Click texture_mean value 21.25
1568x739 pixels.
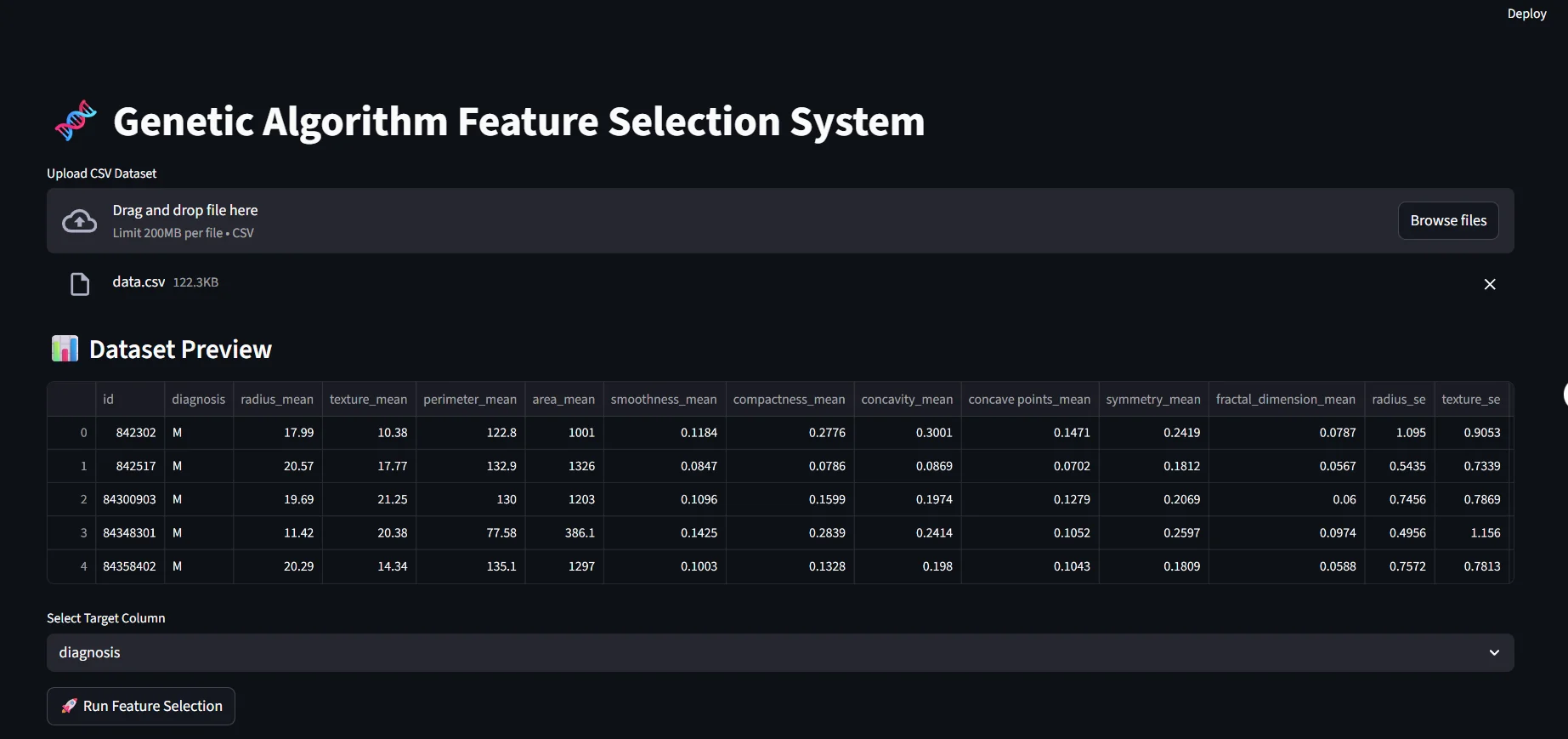[369, 499]
